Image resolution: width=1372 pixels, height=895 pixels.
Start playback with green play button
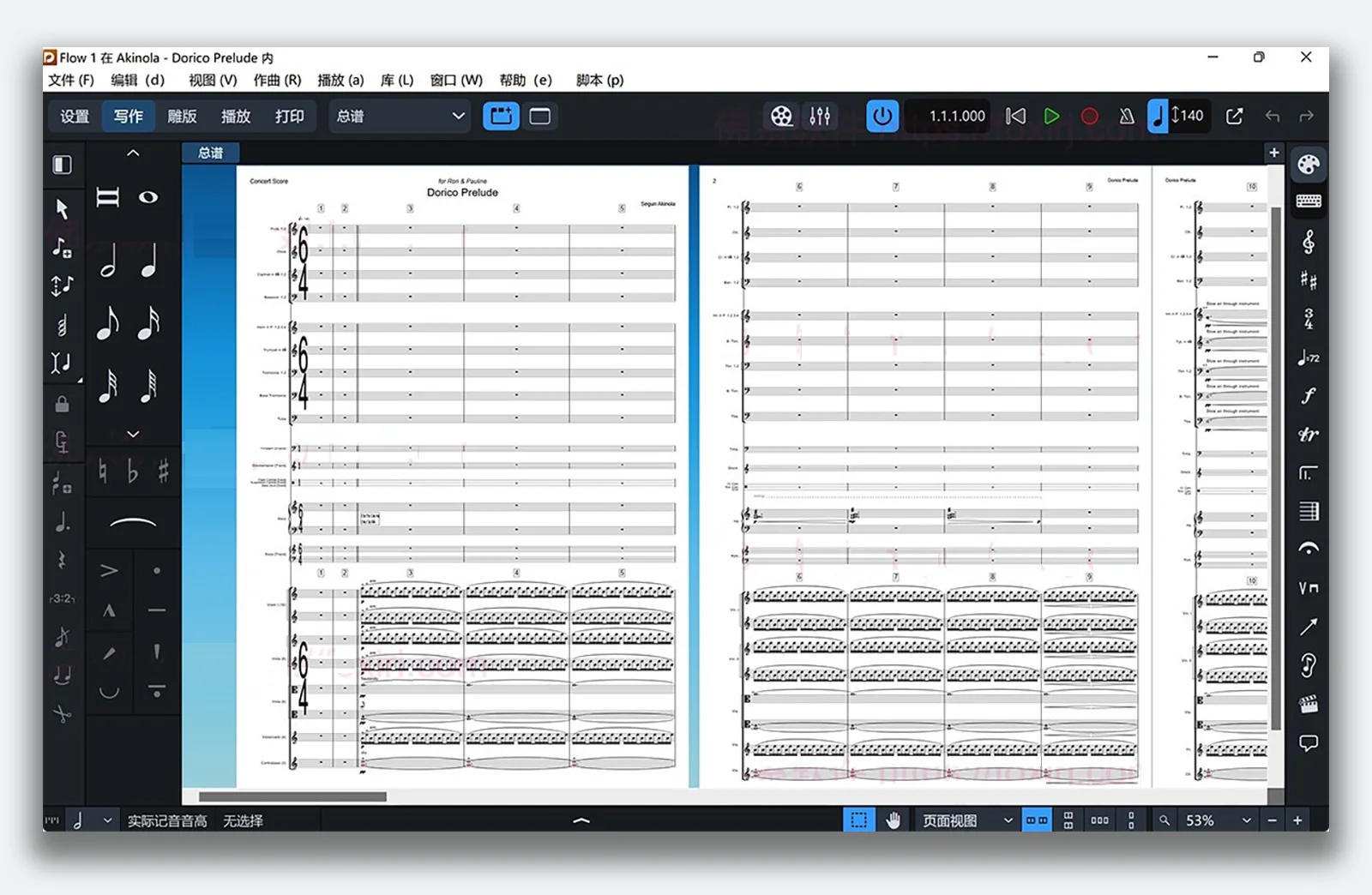(x=1051, y=116)
